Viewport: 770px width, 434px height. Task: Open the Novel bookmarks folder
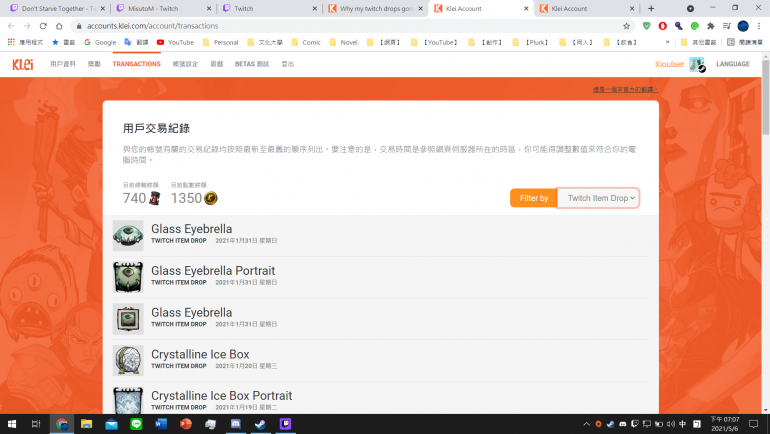(344, 42)
